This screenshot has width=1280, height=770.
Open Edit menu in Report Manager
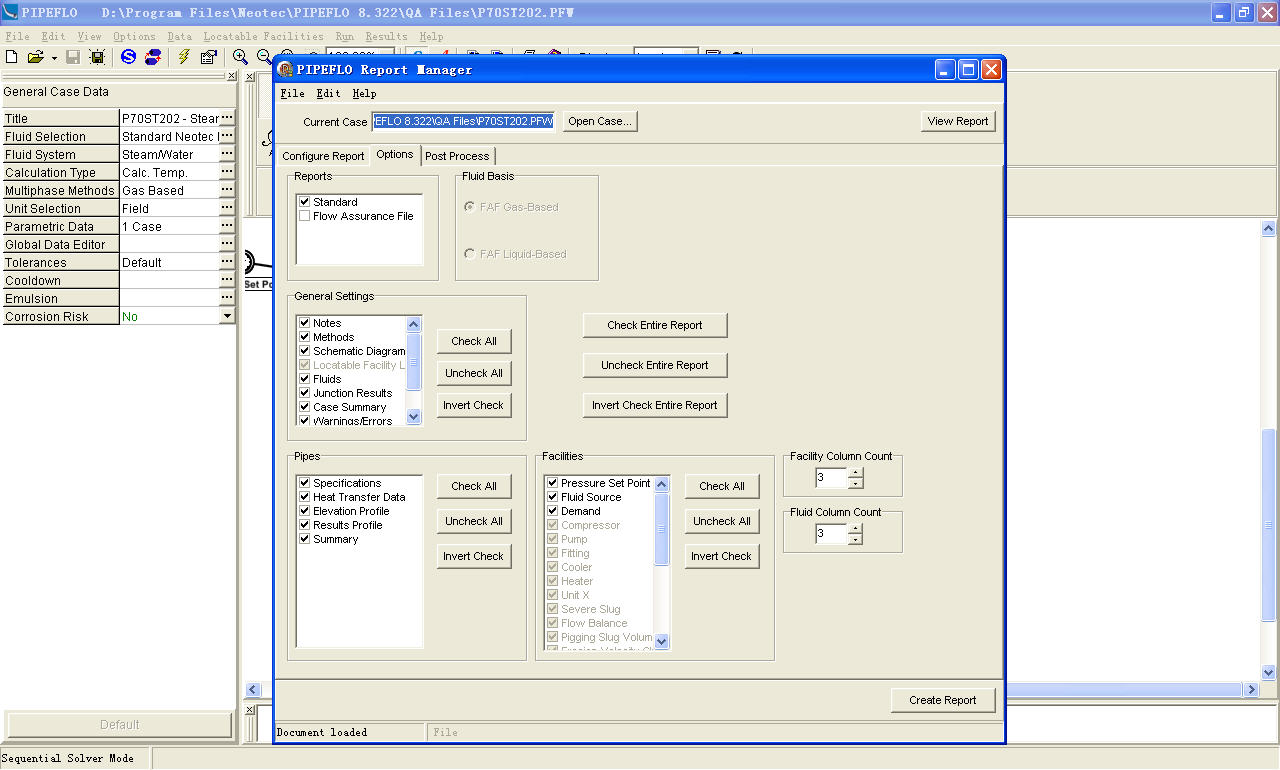coord(328,93)
